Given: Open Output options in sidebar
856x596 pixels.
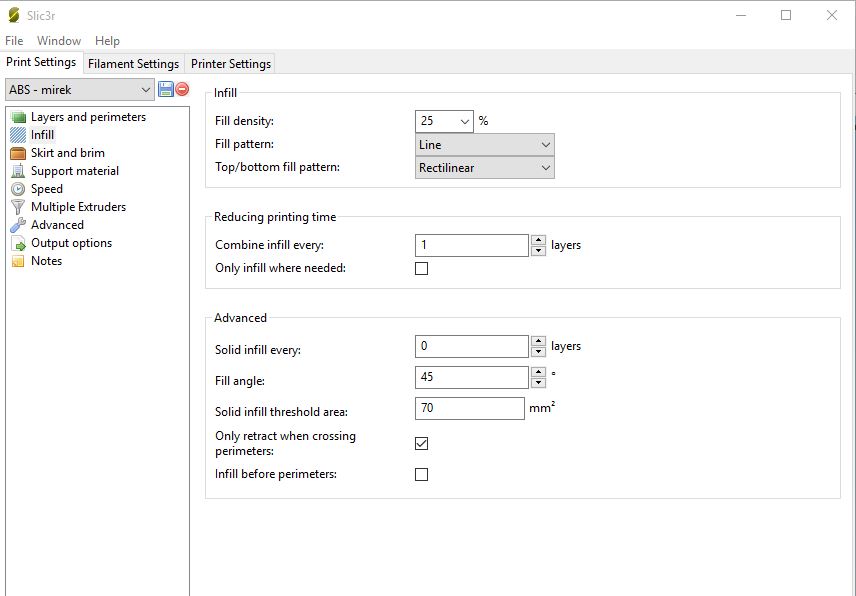Looking at the screenshot, I should pyautogui.click(x=71, y=243).
